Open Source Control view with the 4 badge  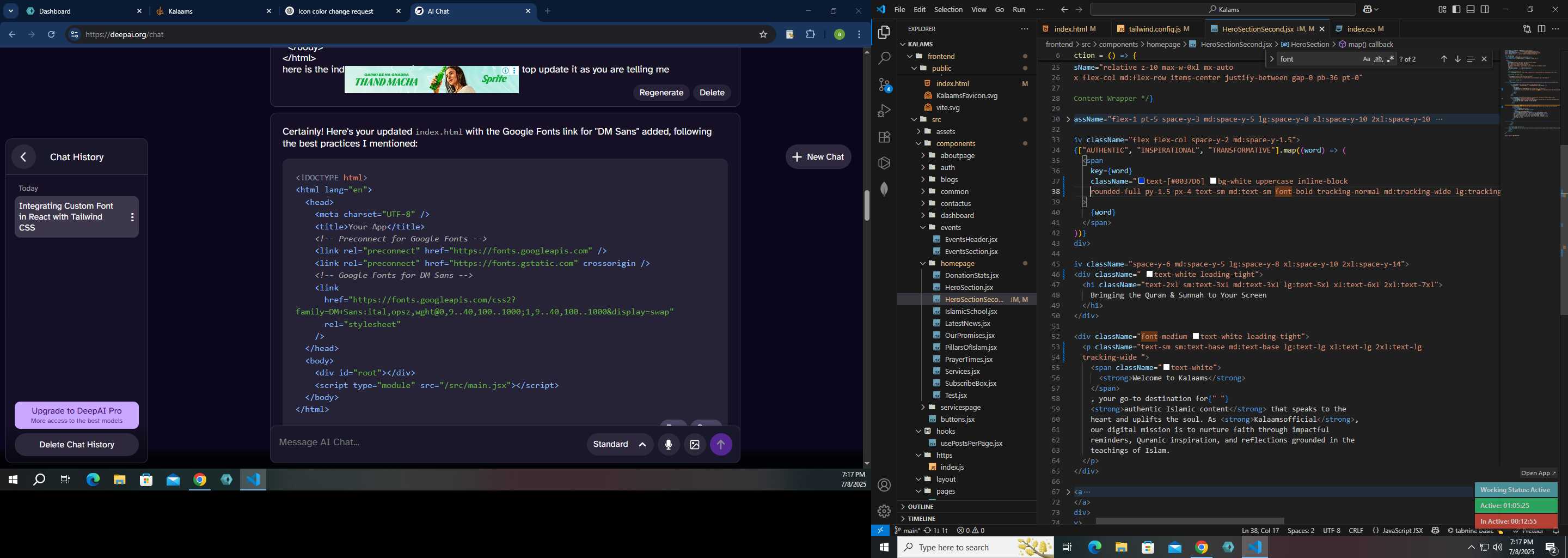click(x=884, y=84)
